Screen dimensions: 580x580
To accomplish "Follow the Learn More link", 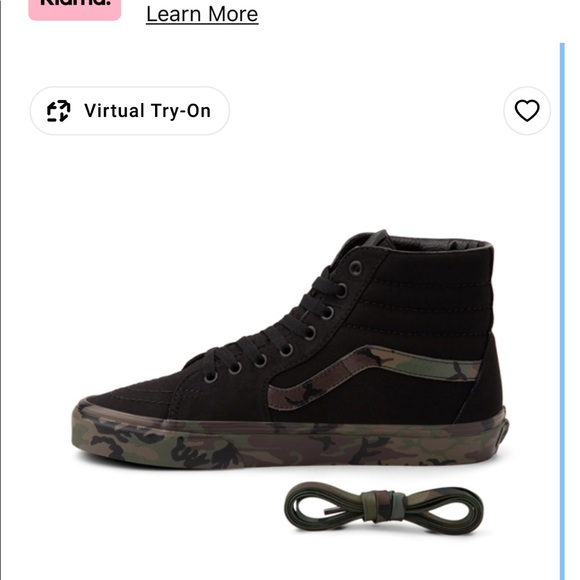I will point(202,14).
